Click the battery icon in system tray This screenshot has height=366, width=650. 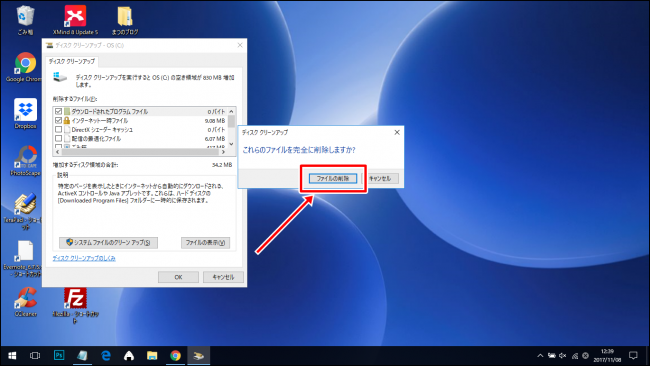[552, 356]
